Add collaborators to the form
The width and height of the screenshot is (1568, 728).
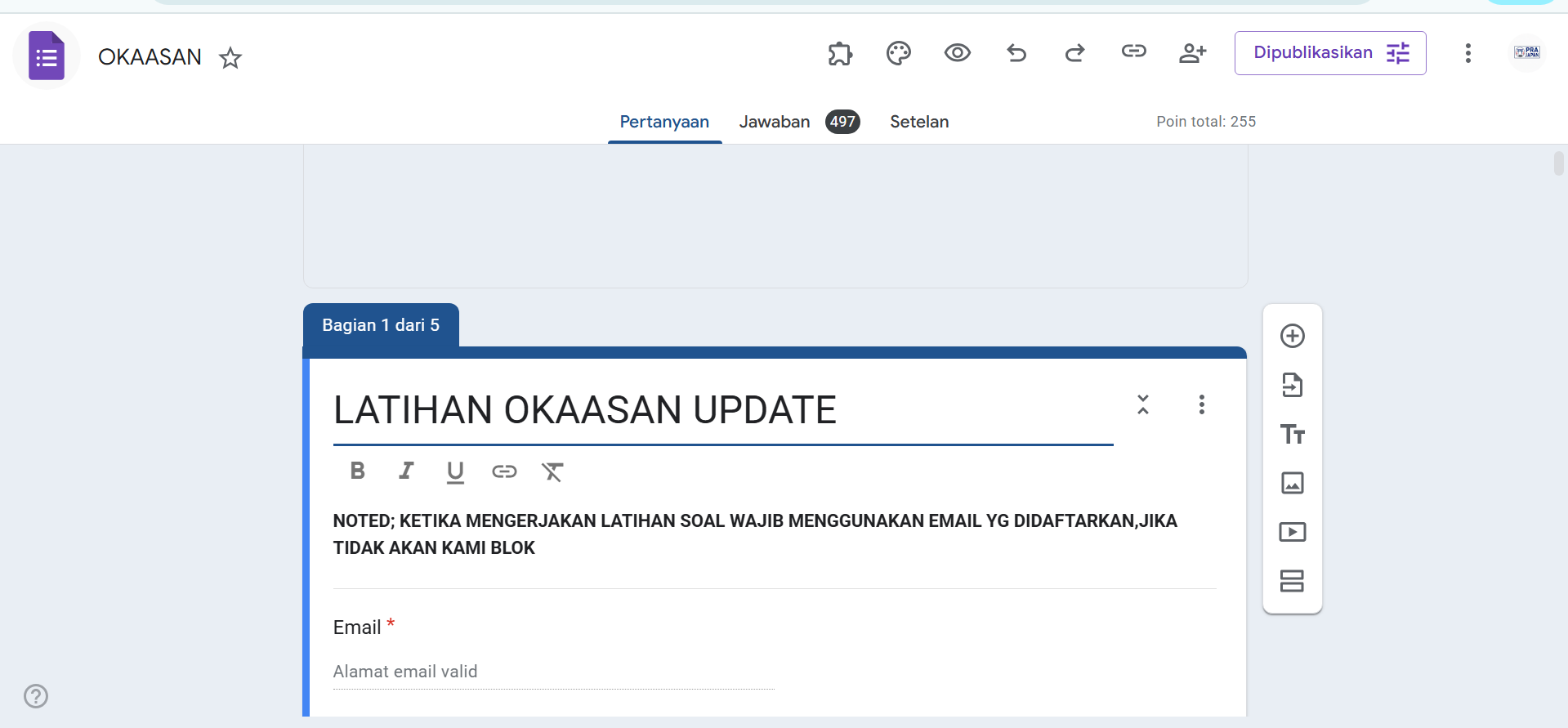point(1192,54)
